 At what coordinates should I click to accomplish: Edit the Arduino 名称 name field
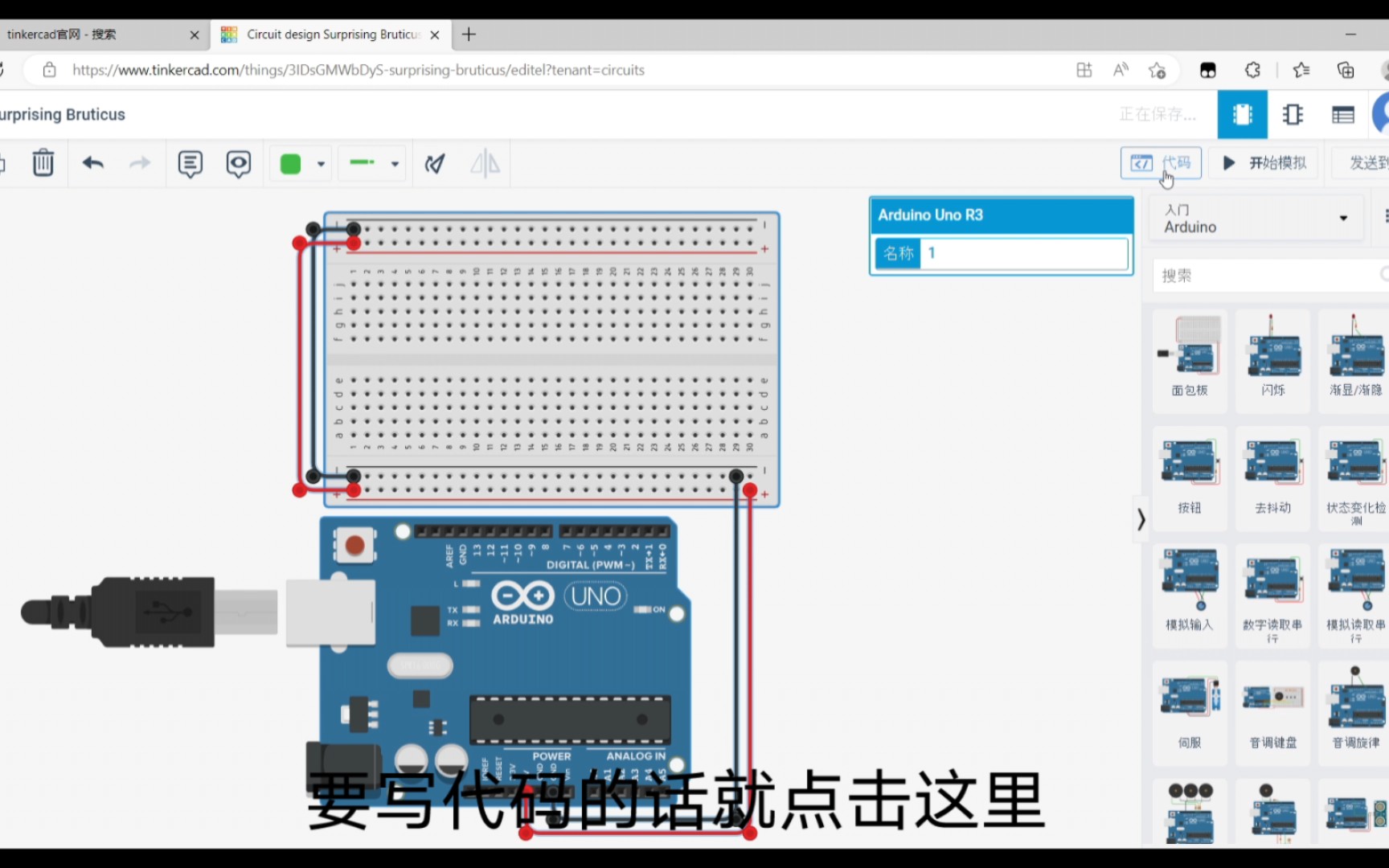1024,253
